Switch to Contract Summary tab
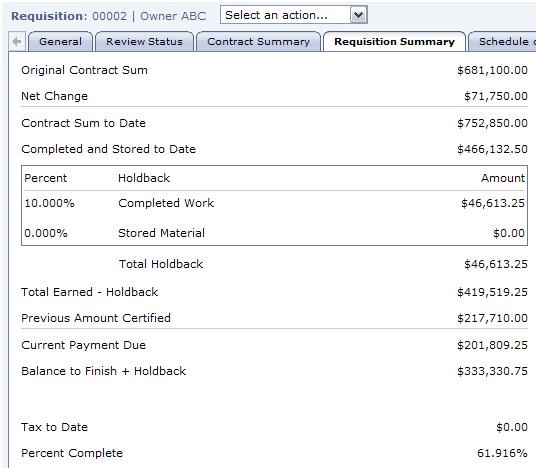 [x=258, y=42]
